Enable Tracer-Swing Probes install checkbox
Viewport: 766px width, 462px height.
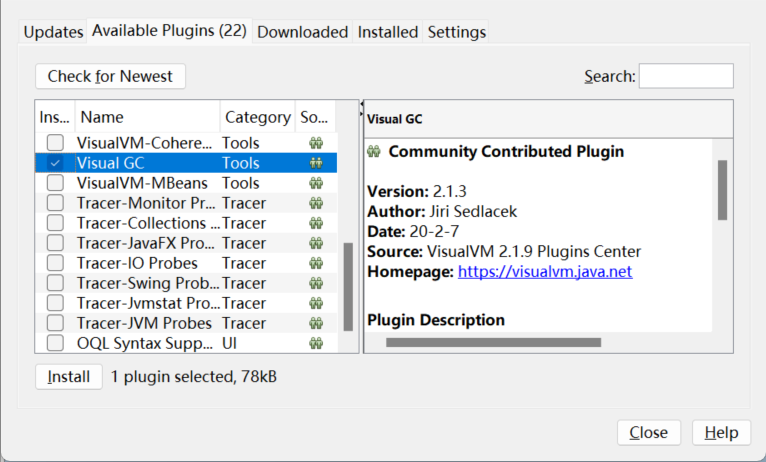(x=56, y=283)
